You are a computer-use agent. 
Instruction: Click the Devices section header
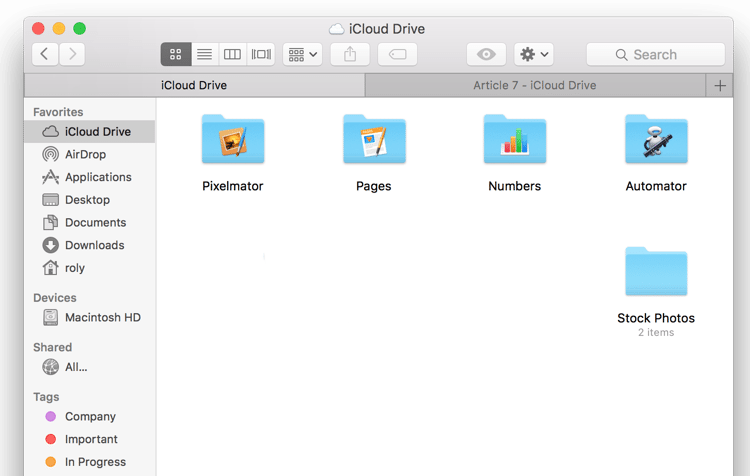55,298
